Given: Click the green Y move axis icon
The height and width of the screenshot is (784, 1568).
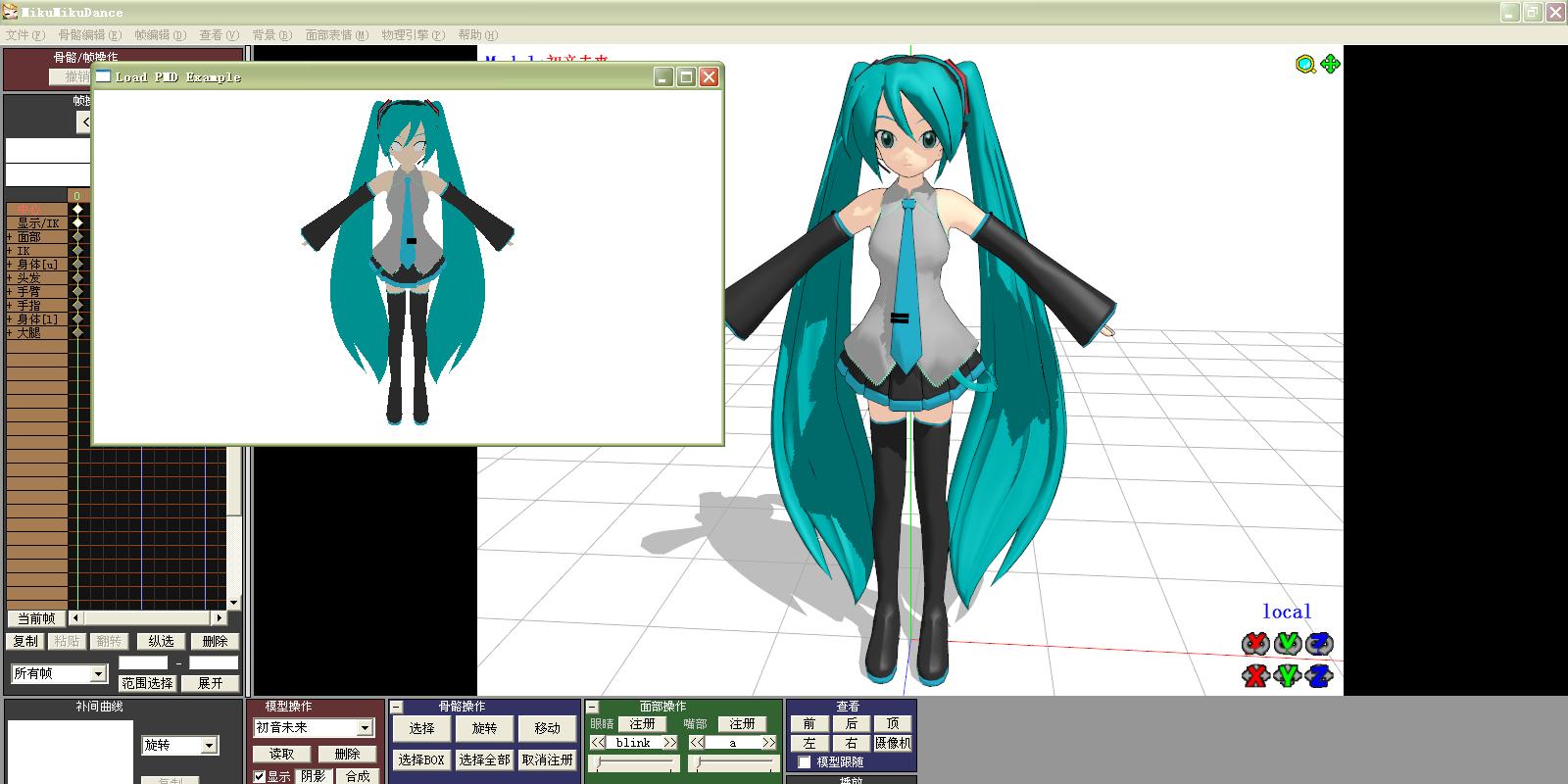Looking at the screenshot, I should pyautogui.click(x=1288, y=675).
